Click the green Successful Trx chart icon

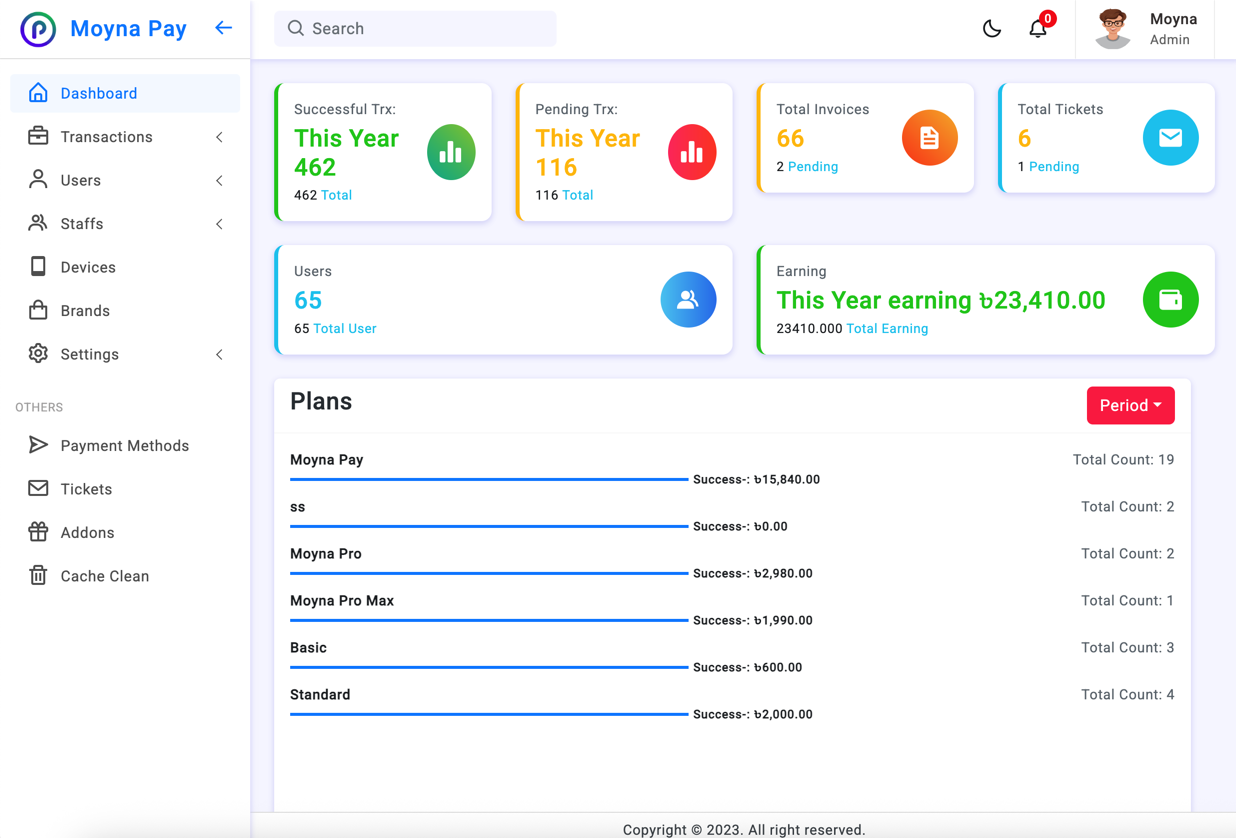pos(451,152)
